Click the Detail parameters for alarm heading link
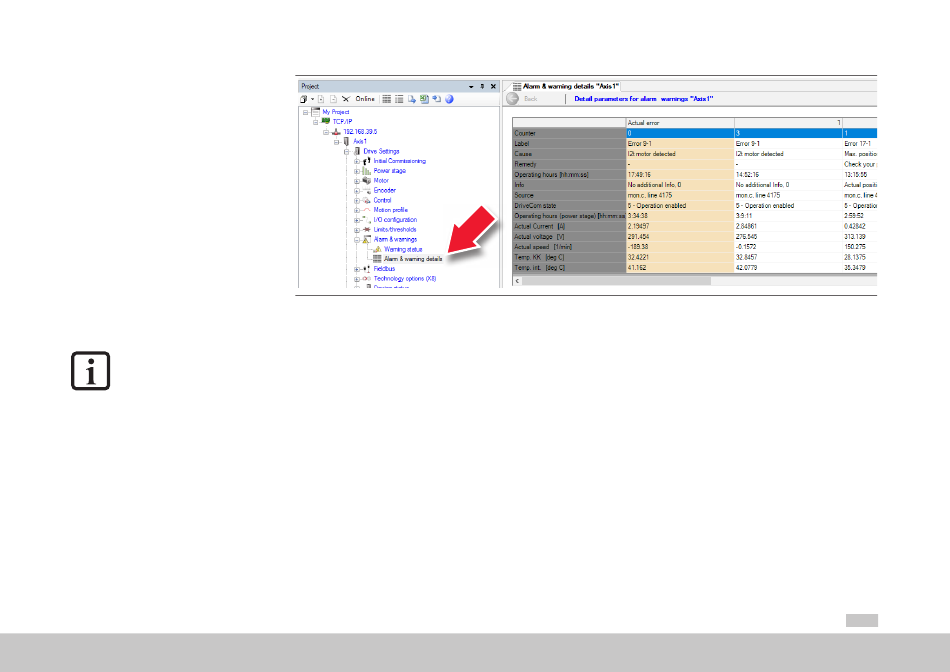 [x=643, y=99]
